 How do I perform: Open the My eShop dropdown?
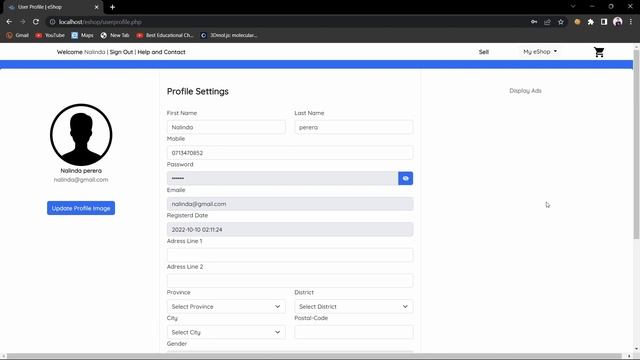[540, 52]
